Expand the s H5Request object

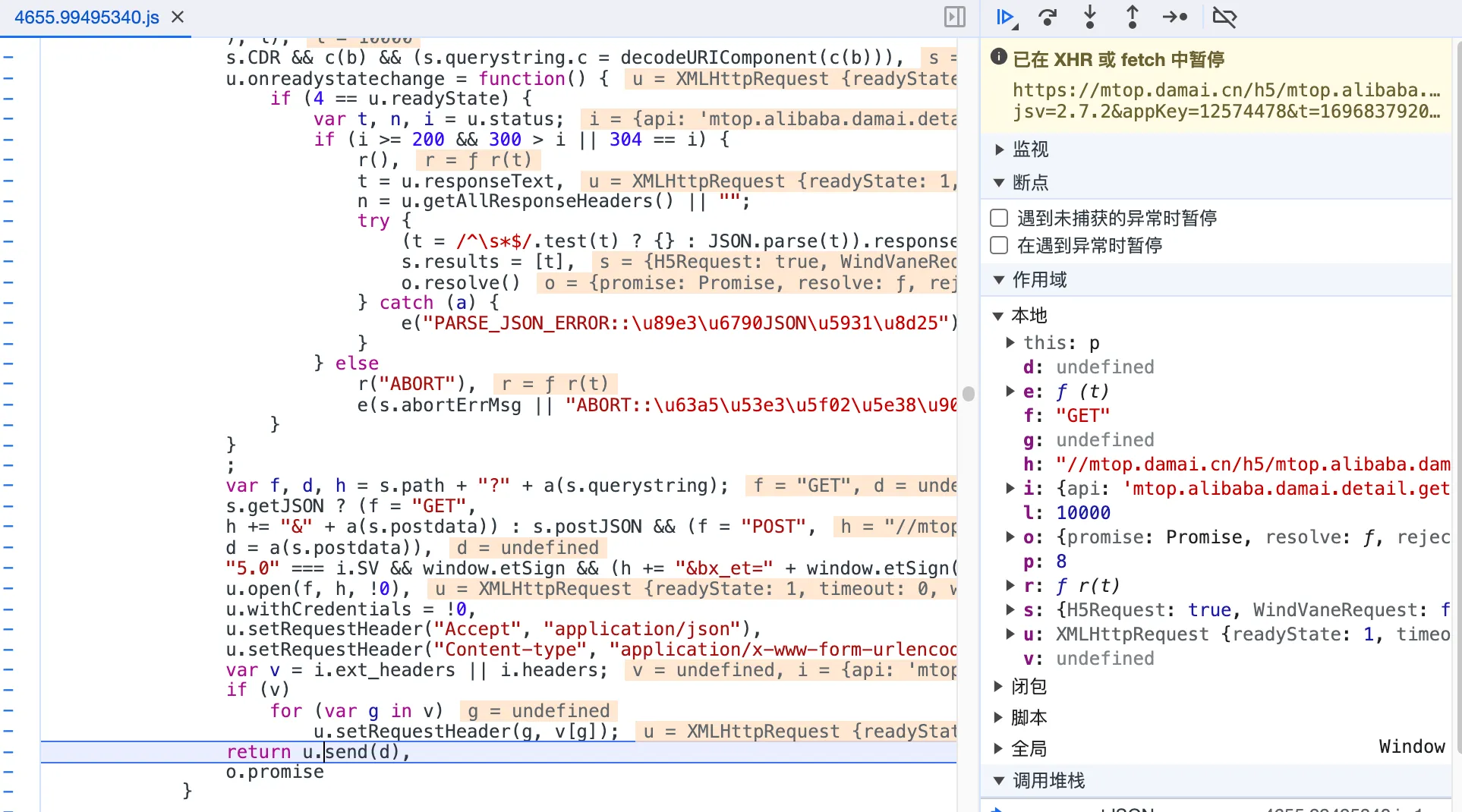click(1010, 610)
